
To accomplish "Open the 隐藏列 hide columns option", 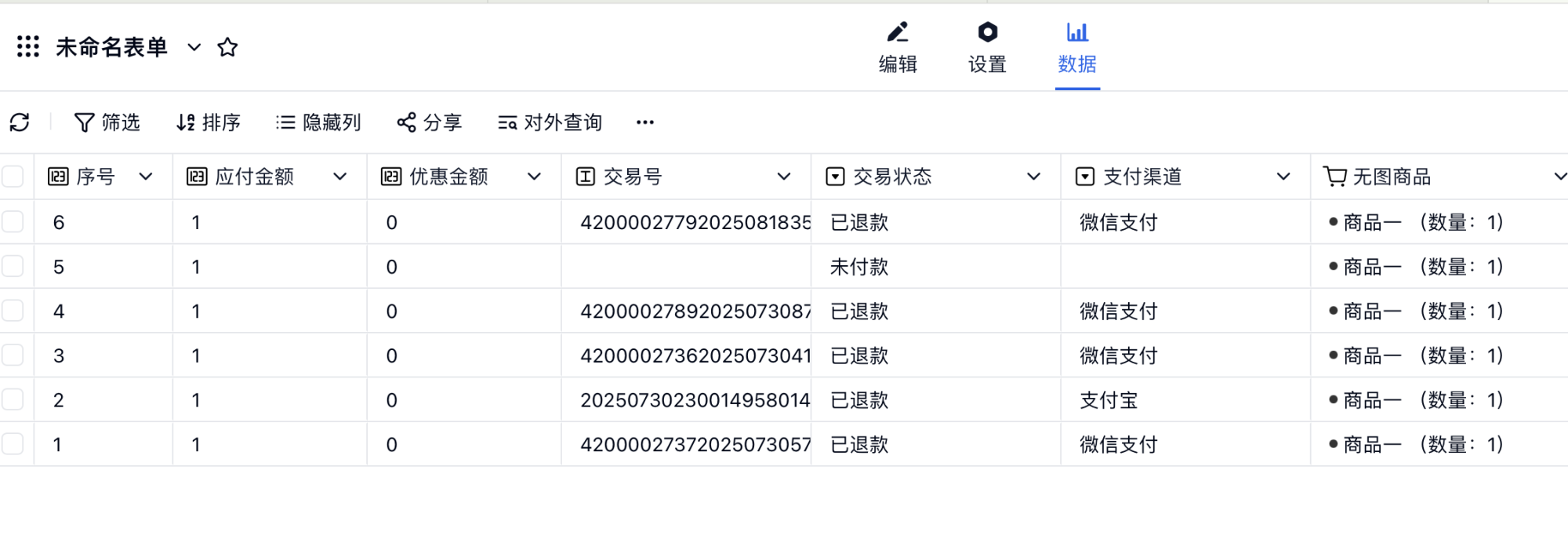I will (x=318, y=122).
